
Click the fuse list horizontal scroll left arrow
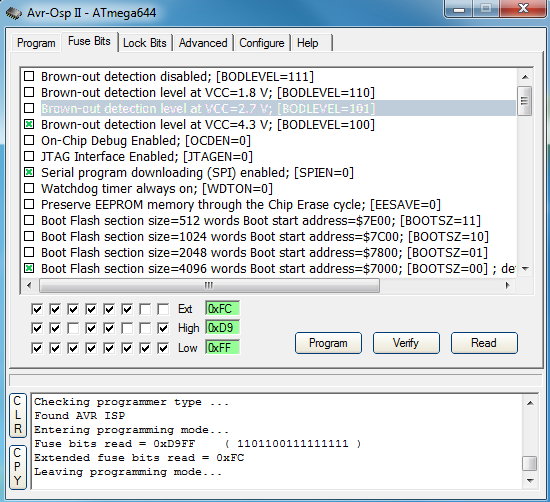29,286
